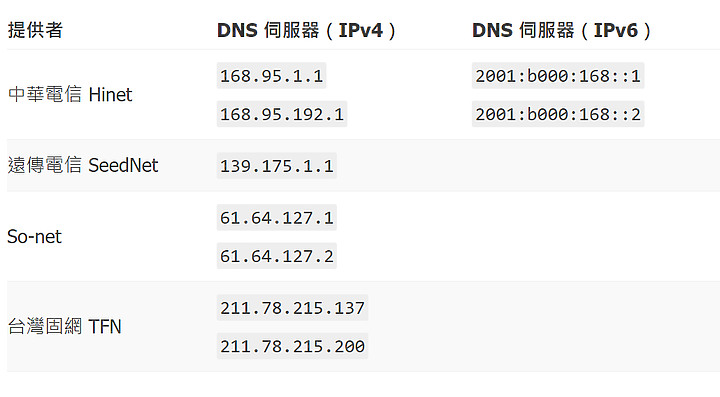This screenshot has height=397, width=720.
Task: Select the 遠傳電信 SeedNet provider name
Action: [83, 165]
